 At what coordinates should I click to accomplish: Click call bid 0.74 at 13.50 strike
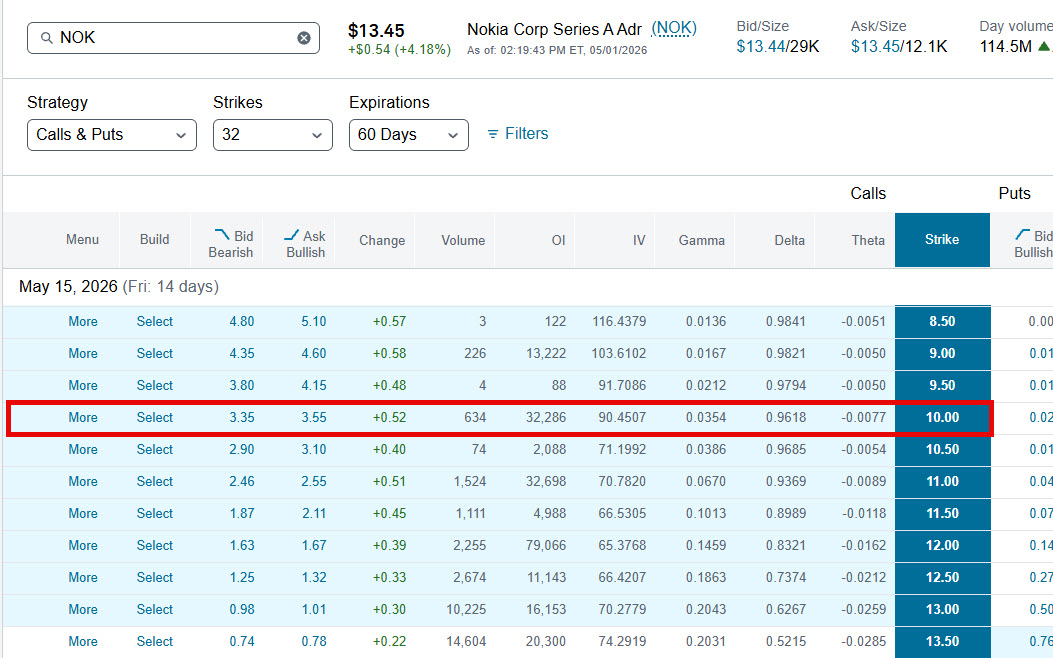242,641
